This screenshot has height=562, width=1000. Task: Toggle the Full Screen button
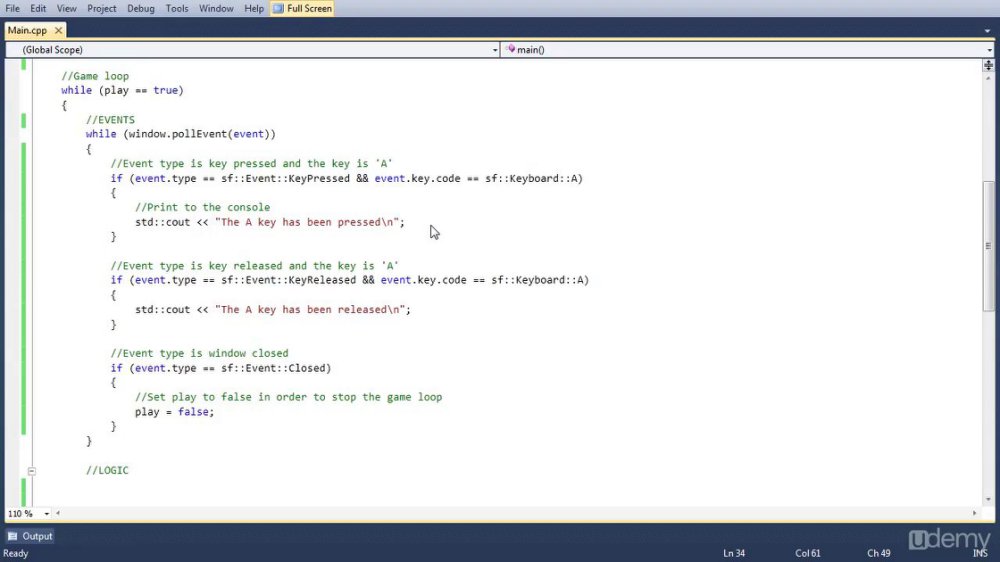302,8
